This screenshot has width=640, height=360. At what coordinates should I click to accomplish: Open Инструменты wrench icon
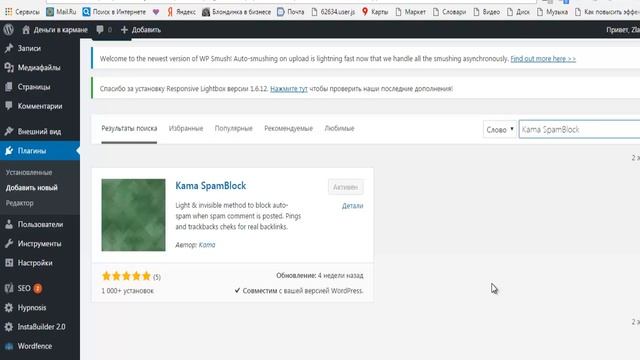9,243
